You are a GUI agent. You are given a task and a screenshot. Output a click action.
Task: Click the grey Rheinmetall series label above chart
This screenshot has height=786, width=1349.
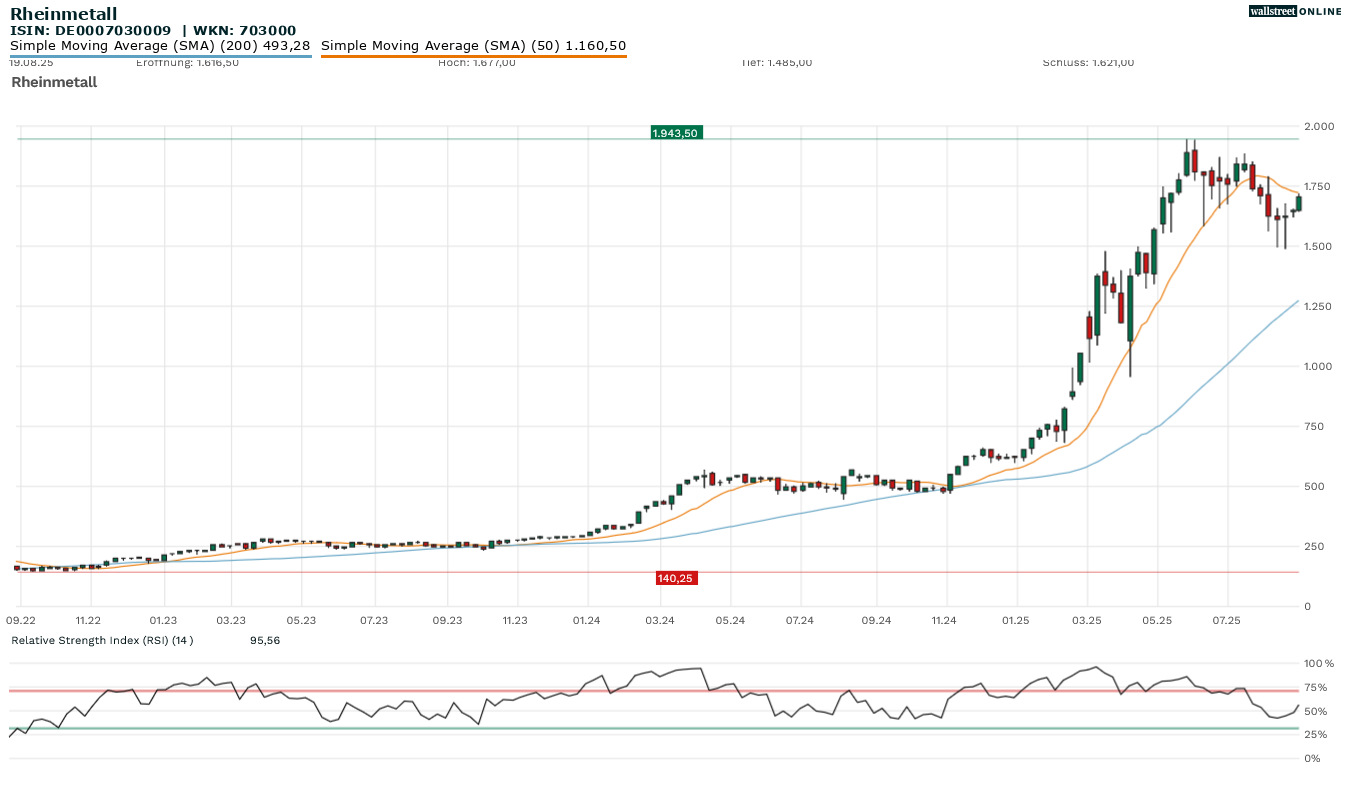(54, 82)
